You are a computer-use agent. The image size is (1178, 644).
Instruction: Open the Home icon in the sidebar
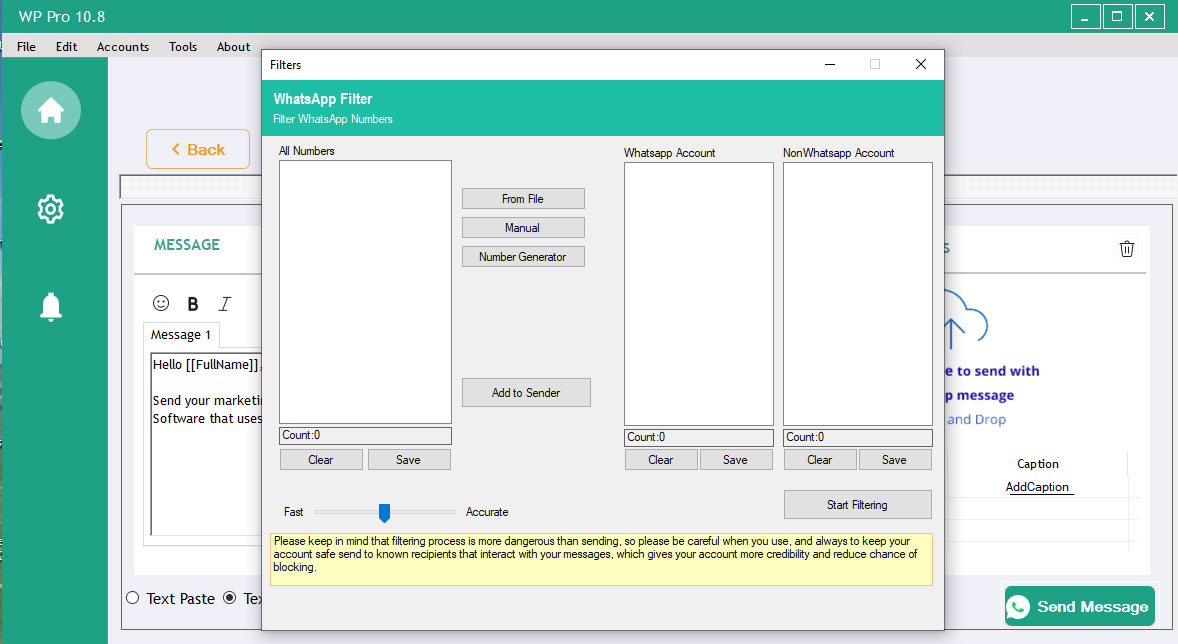coord(50,110)
